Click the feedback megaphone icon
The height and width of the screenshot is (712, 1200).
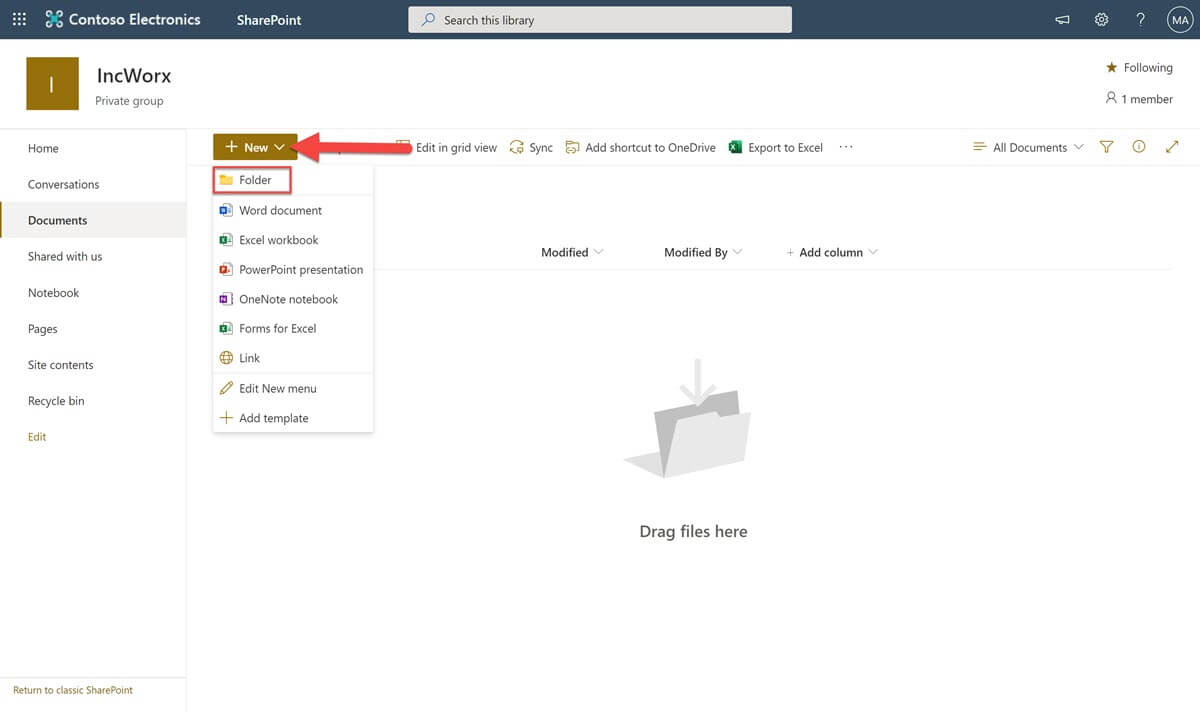pyautogui.click(x=1062, y=19)
